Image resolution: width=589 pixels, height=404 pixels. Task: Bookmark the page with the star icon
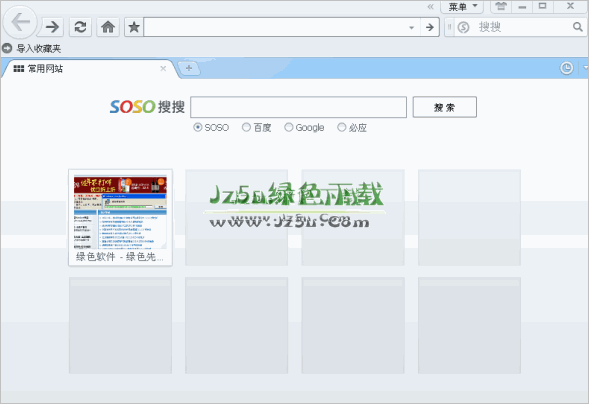tap(134, 27)
